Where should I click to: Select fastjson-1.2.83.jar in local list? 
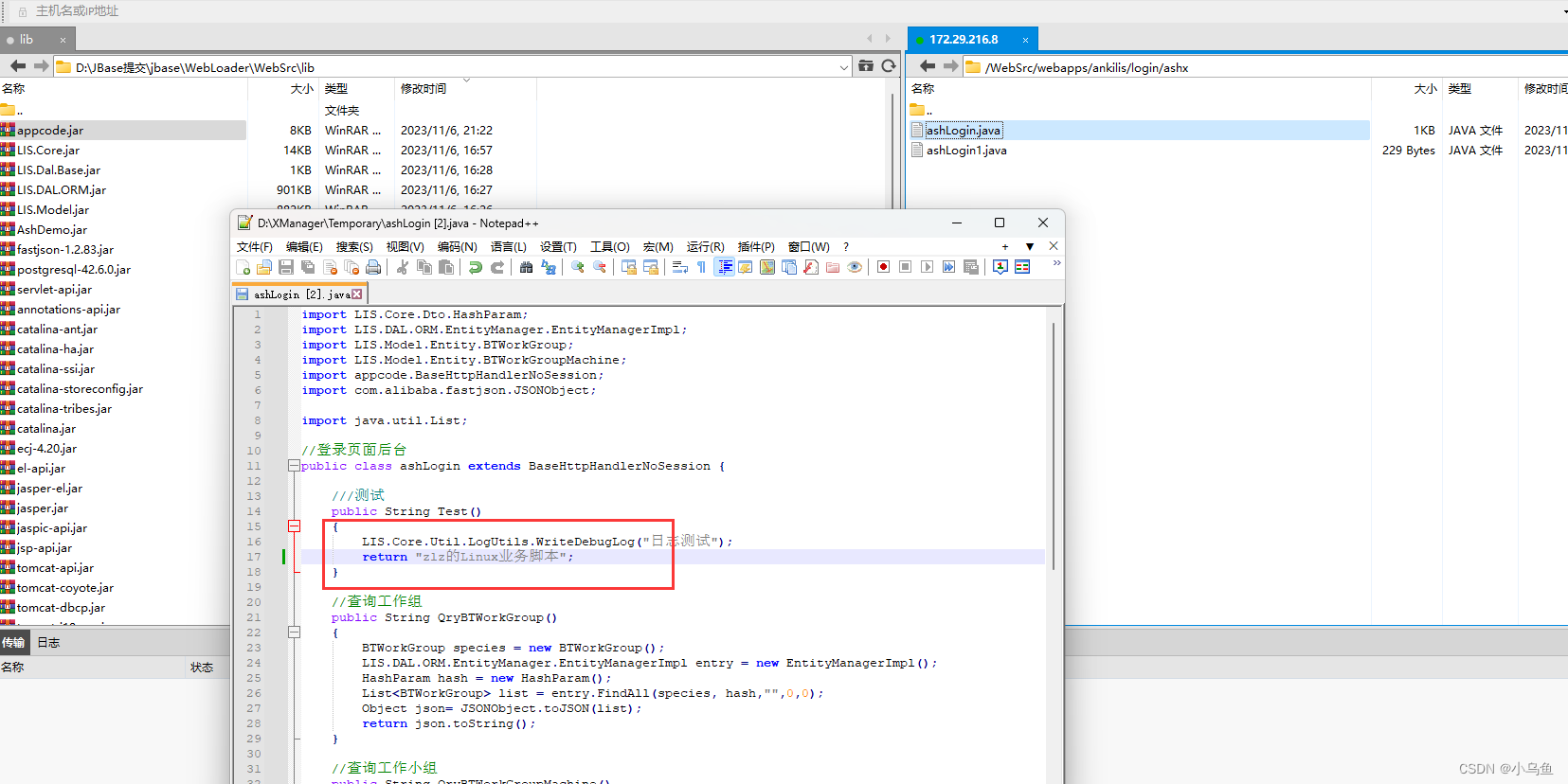click(x=65, y=250)
